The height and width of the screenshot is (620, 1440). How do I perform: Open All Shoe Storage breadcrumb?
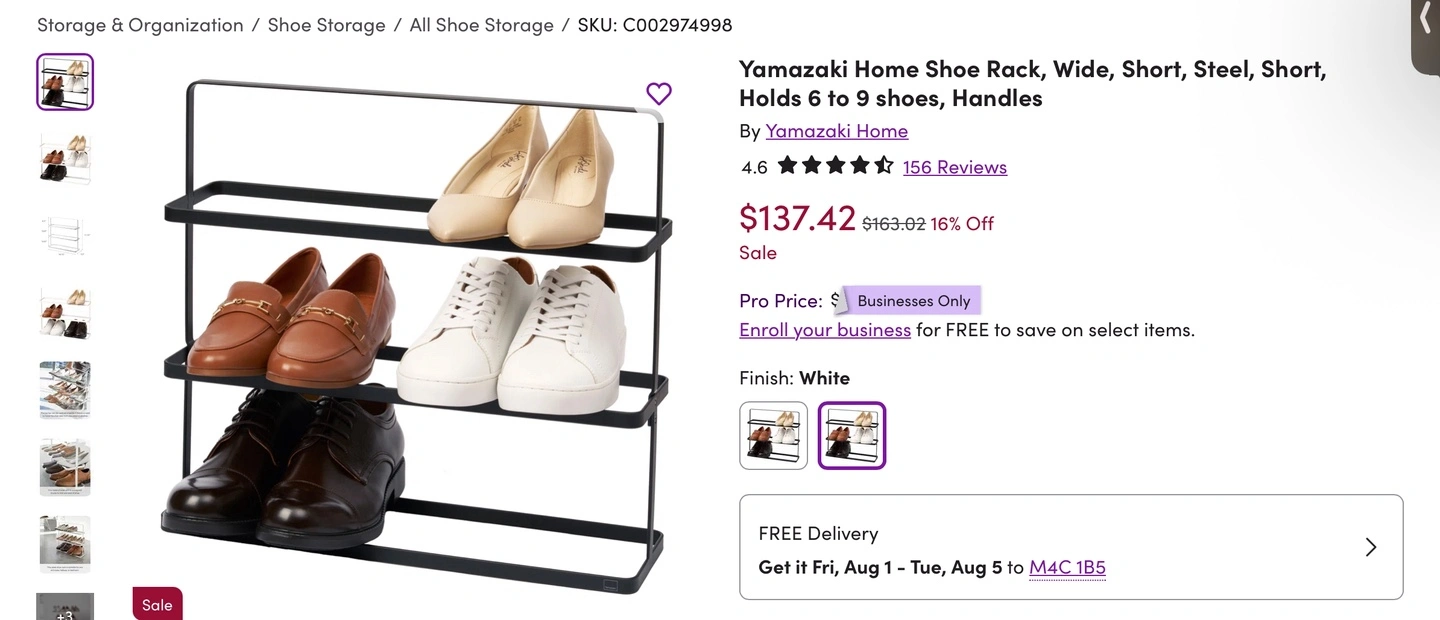point(481,25)
